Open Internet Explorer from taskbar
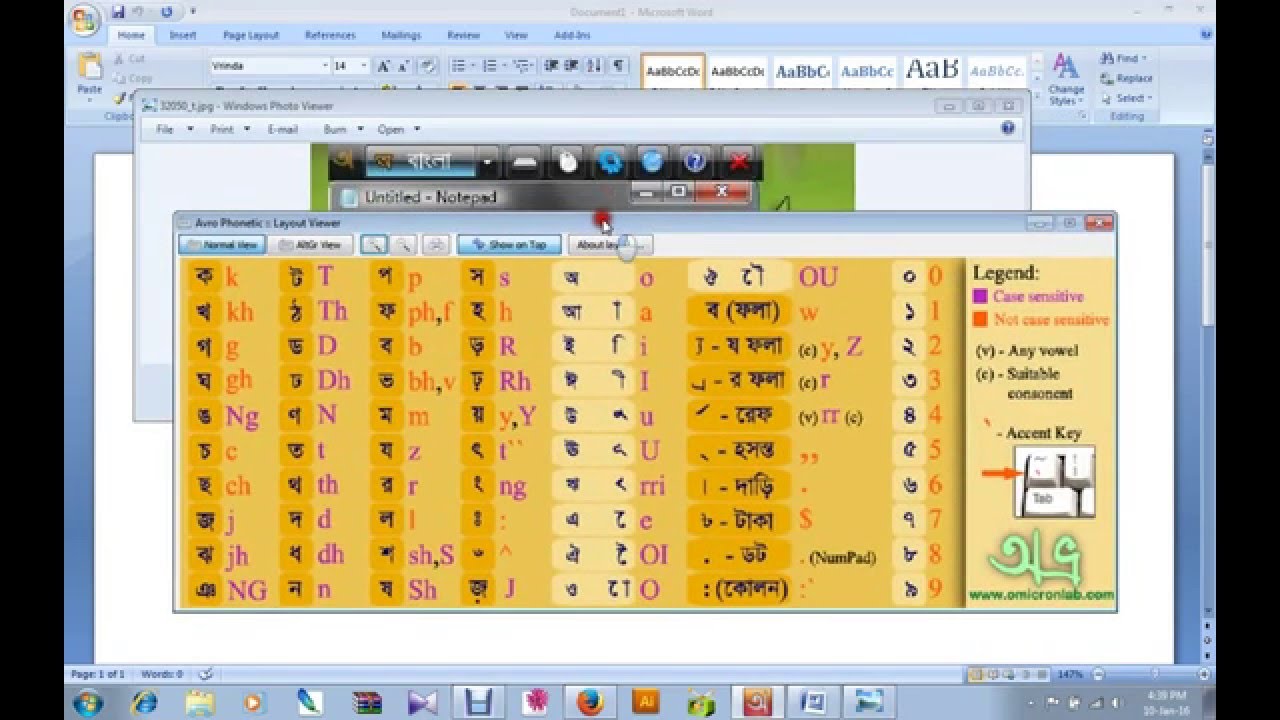 (144, 702)
